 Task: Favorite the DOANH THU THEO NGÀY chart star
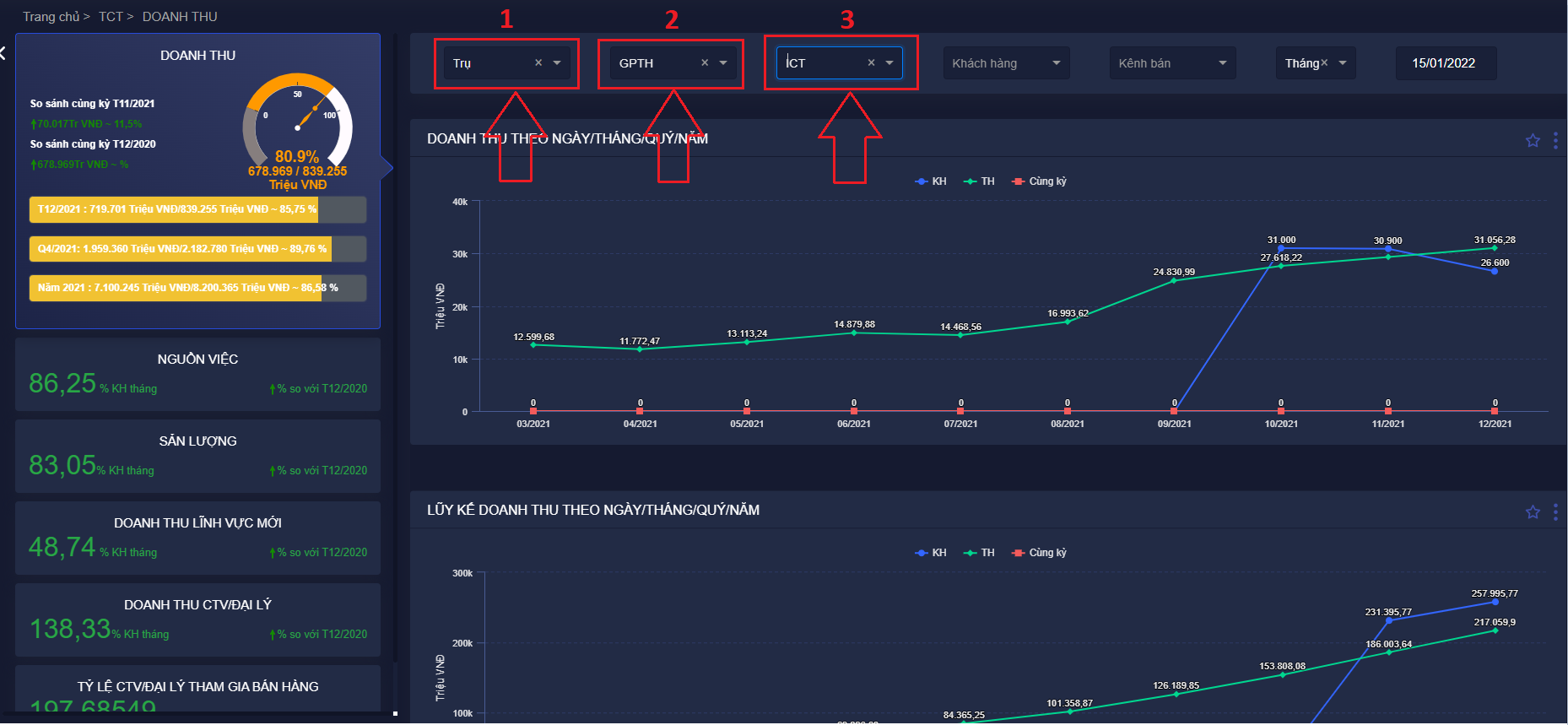click(x=1533, y=140)
